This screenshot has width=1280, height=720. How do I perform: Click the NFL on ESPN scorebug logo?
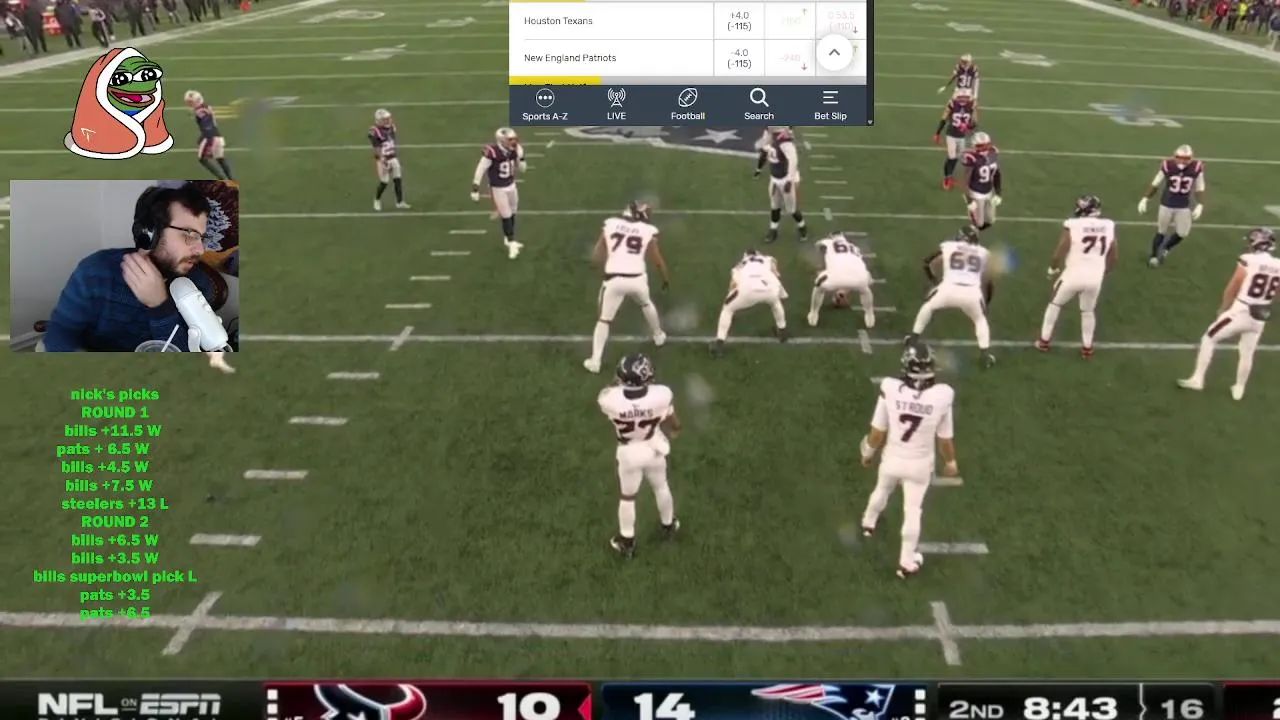point(129,704)
